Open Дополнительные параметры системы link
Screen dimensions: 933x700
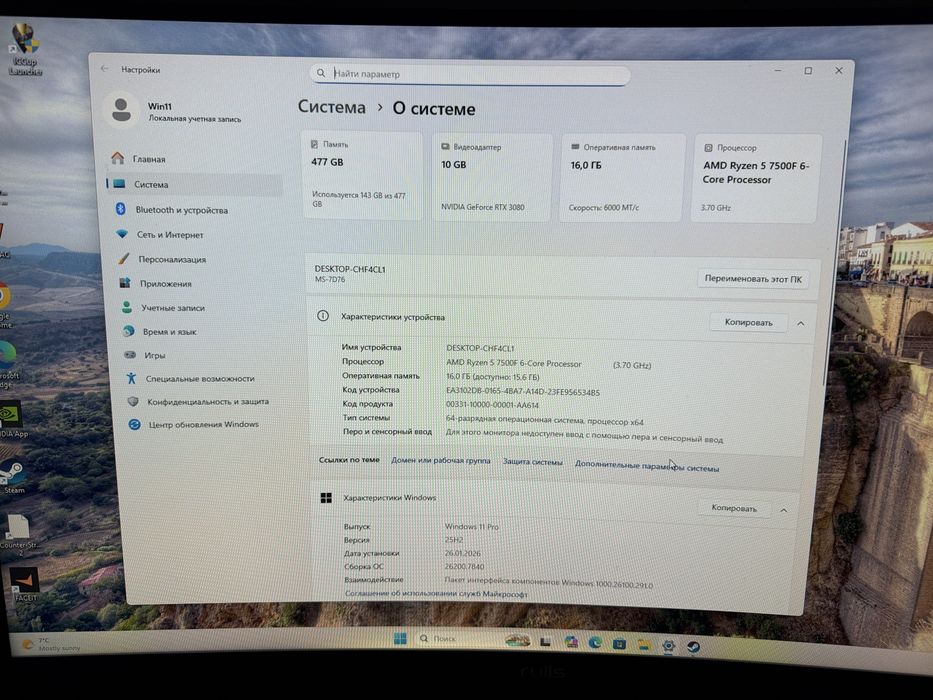pos(647,467)
